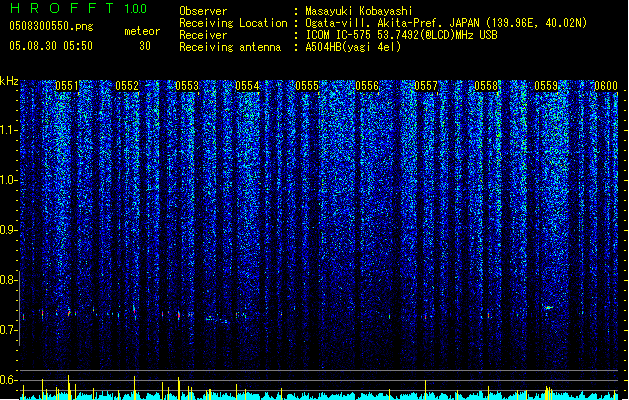Image resolution: width=629 pixels, height=400 pixels.
Task: Click the 0600 time marker
Action: click(x=606, y=86)
